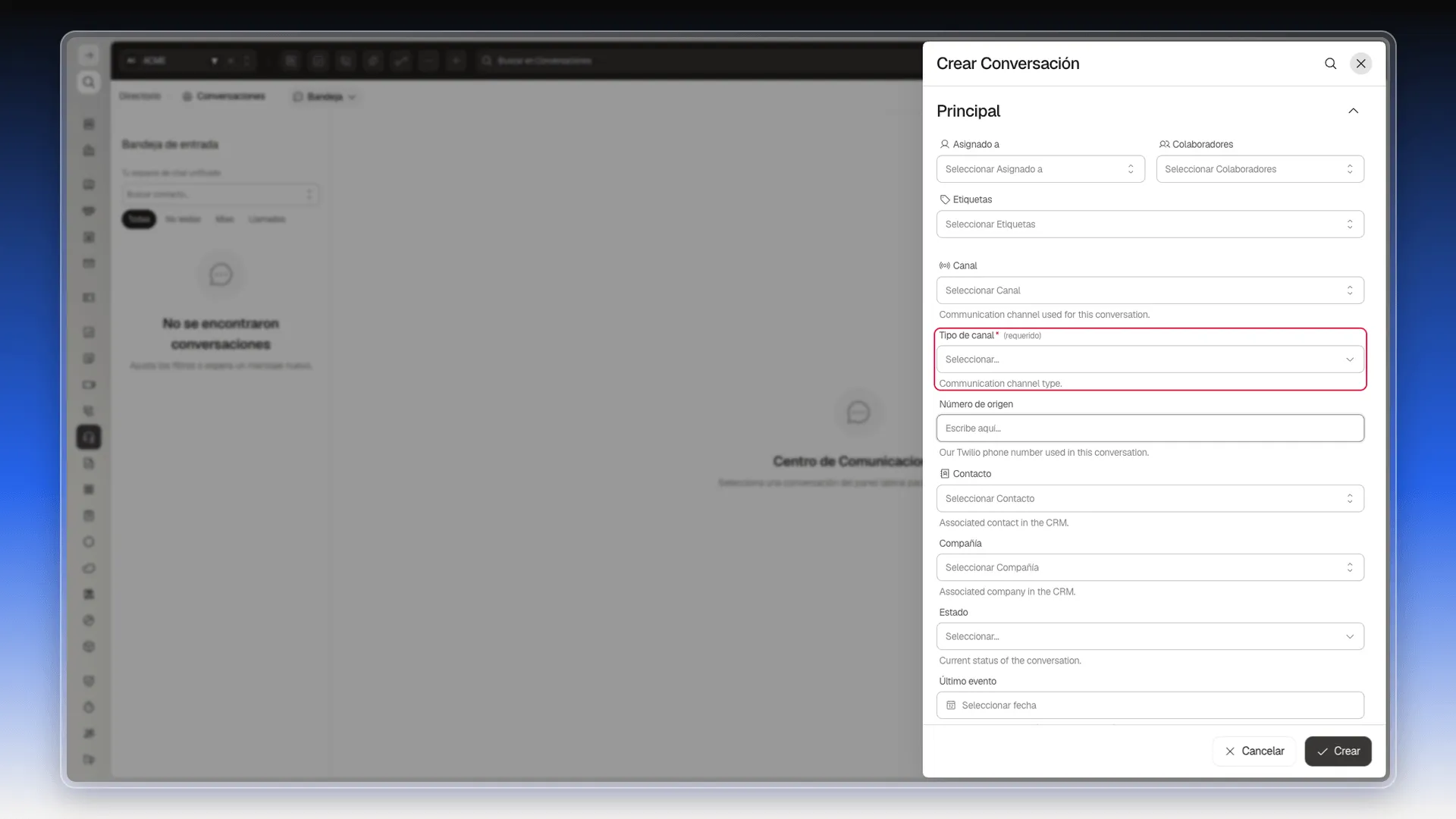Click the 'Associated company in the CRM.' text
Viewport: 1456px width, 819px height.
pos(1007,591)
